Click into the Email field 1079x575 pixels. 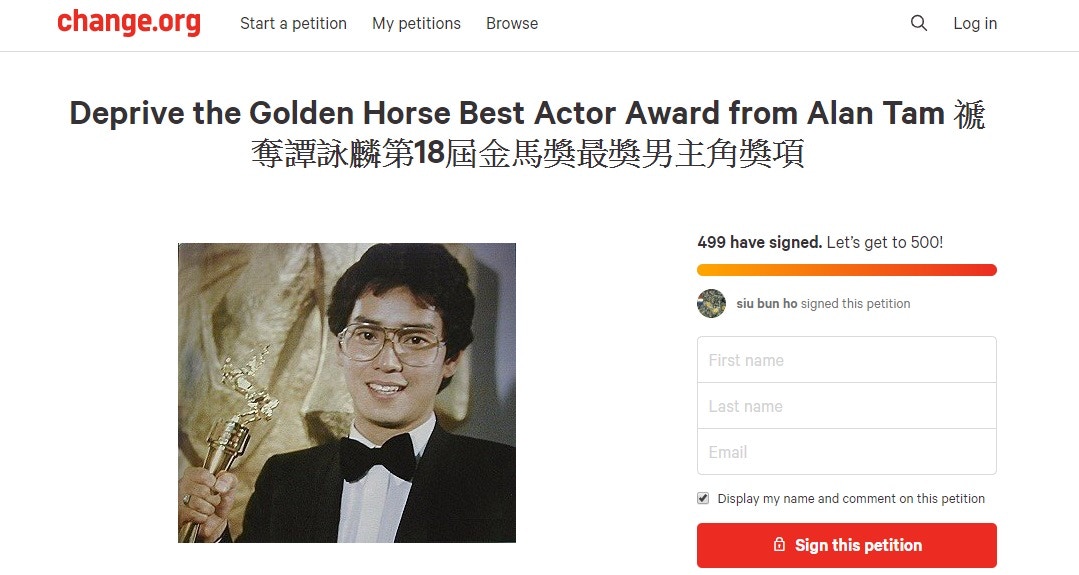pos(846,452)
